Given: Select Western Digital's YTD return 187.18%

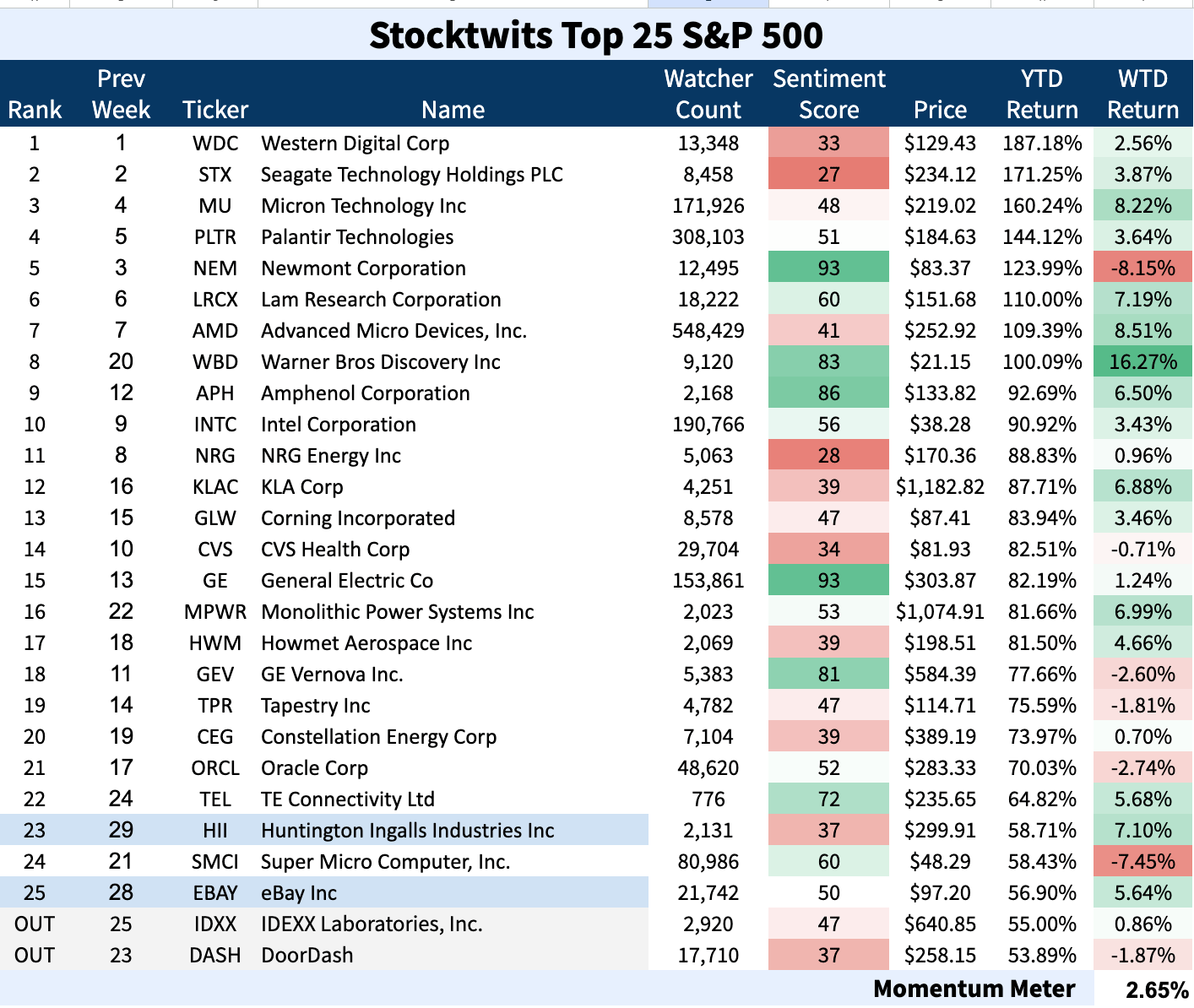Looking at the screenshot, I should click(1042, 144).
